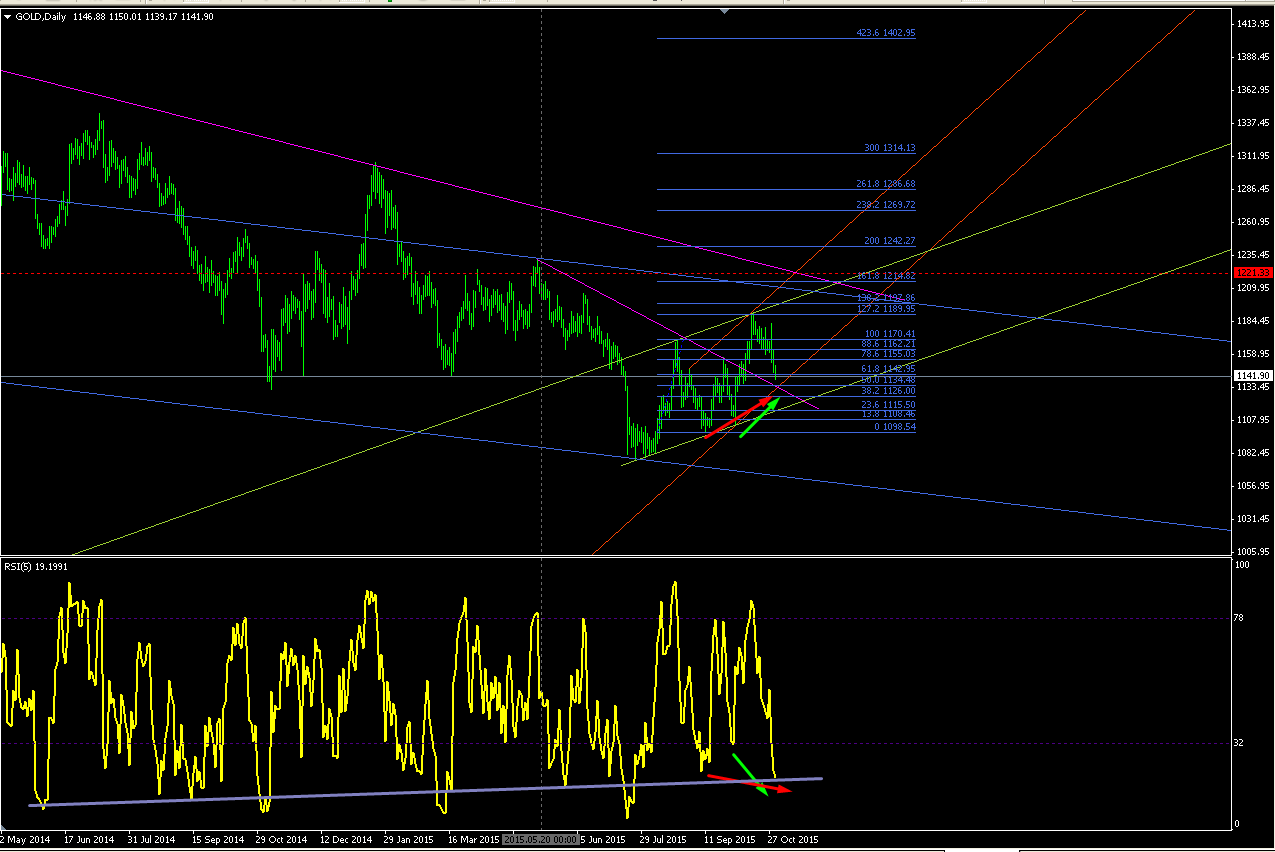Select the 100 1170.41 Fibonacci level label
This screenshot has height=852, width=1275.
point(889,334)
